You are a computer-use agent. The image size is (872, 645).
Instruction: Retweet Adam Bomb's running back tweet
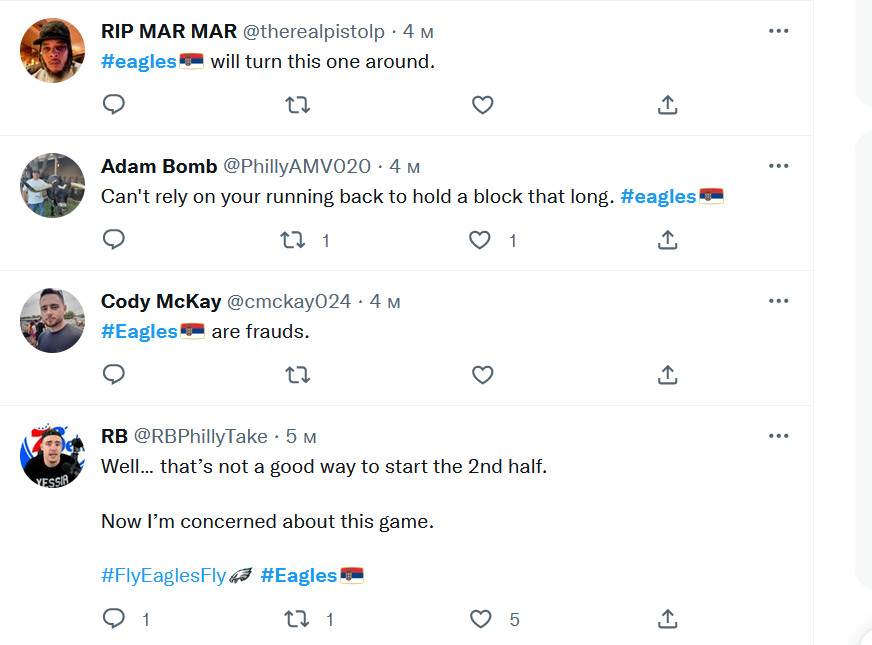pyautogui.click(x=293, y=239)
